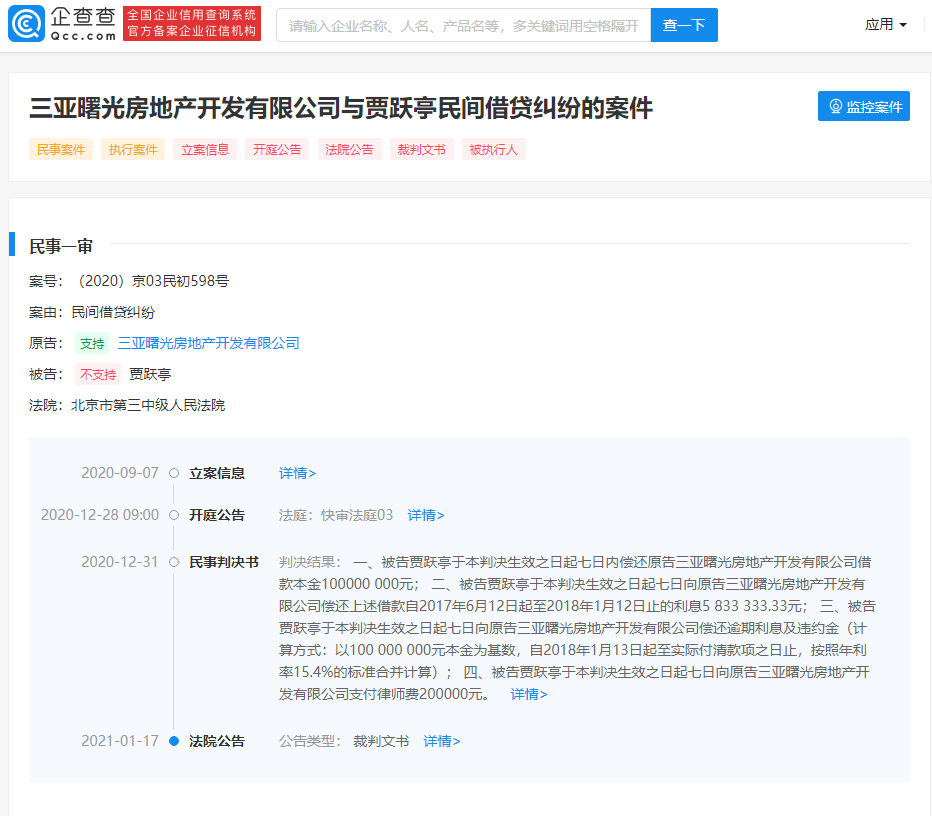
Task: Select the 被执行人 tag
Action: pyautogui.click(x=493, y=150)
